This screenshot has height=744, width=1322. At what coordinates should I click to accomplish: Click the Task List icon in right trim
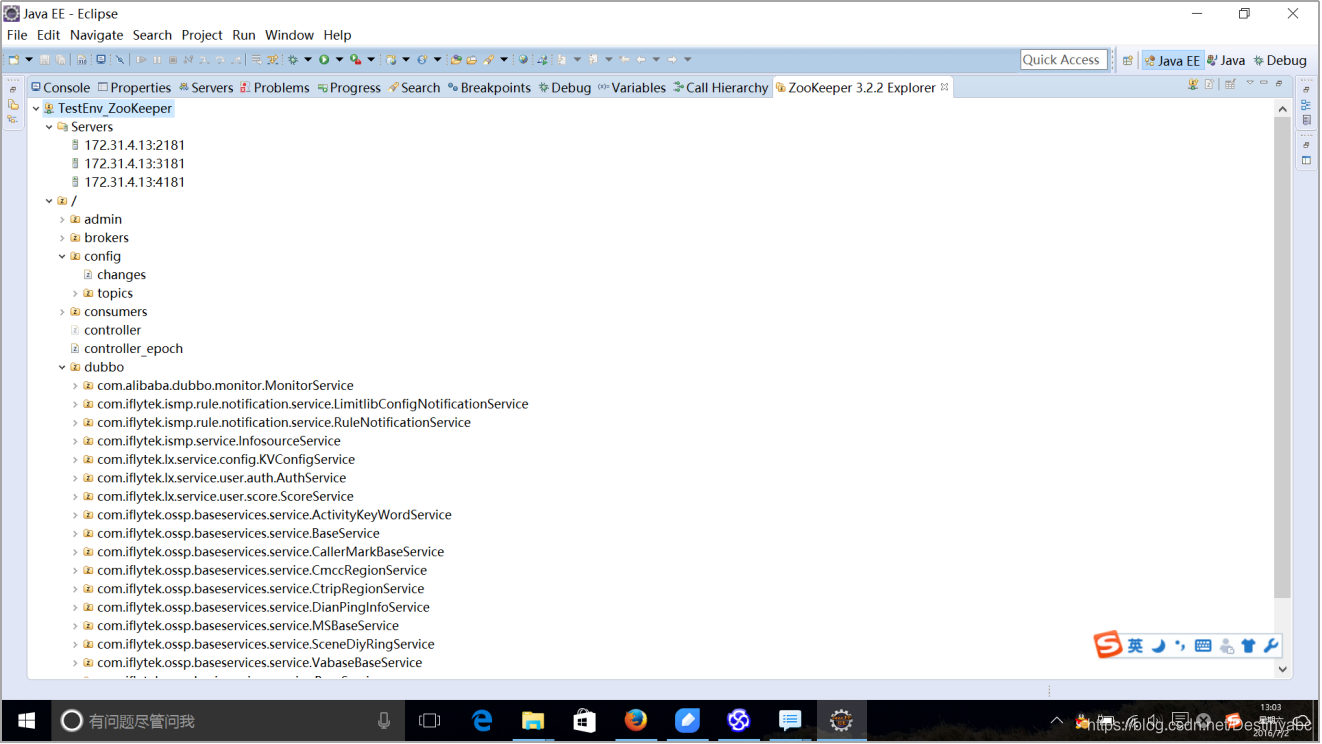click(x=1306, y=120)
